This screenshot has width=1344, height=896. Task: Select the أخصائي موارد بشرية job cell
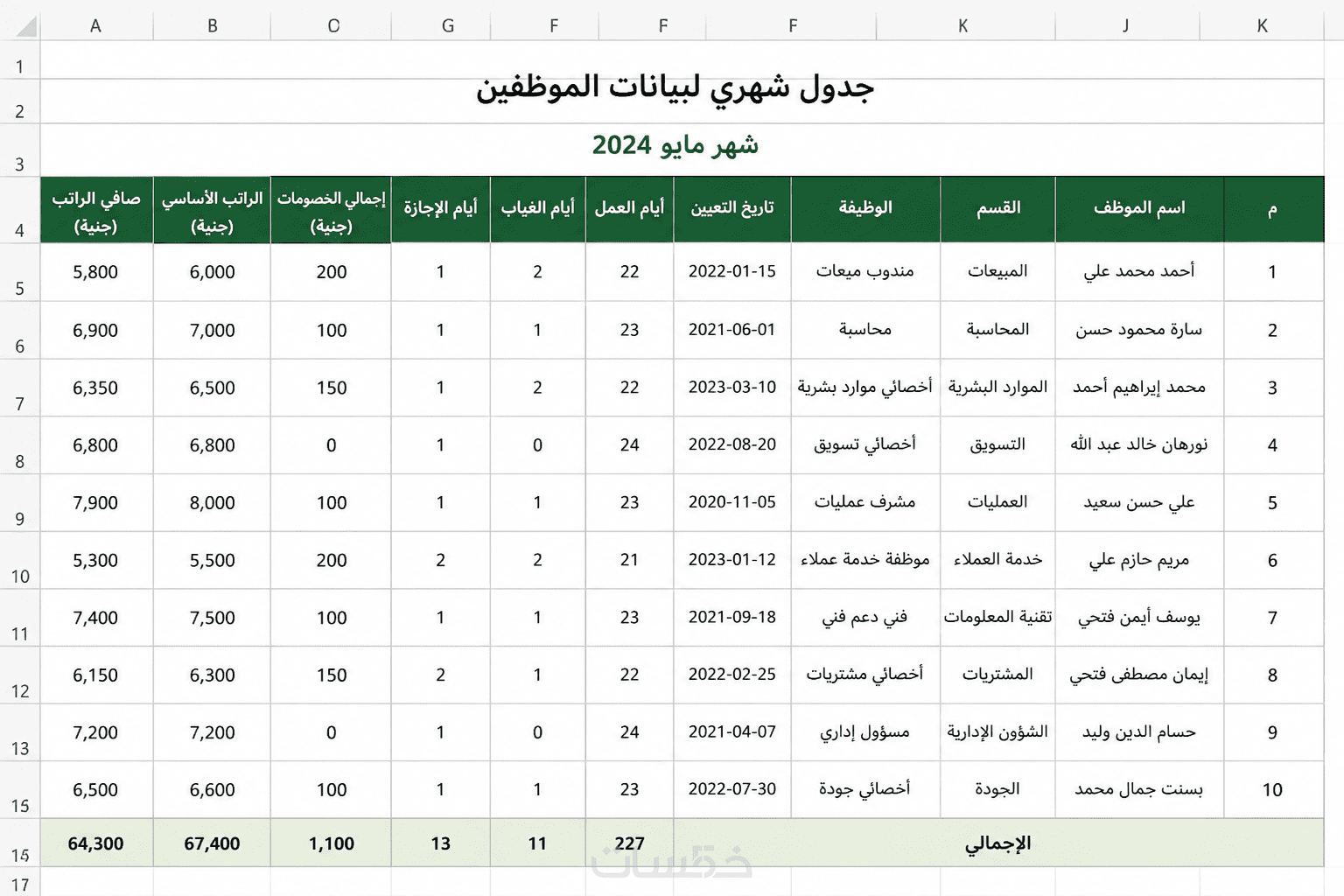tap(865, 388)
